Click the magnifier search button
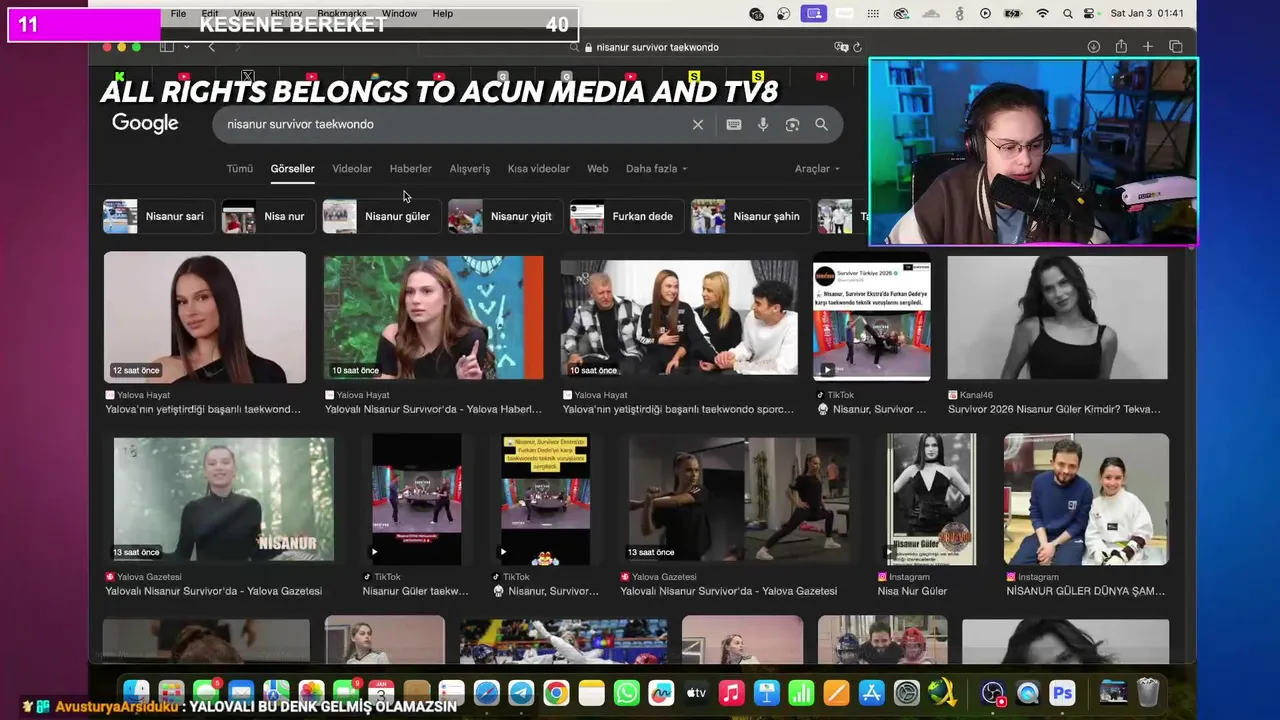The height and width of the screenshot is (720, 1280). pos(821,125)
